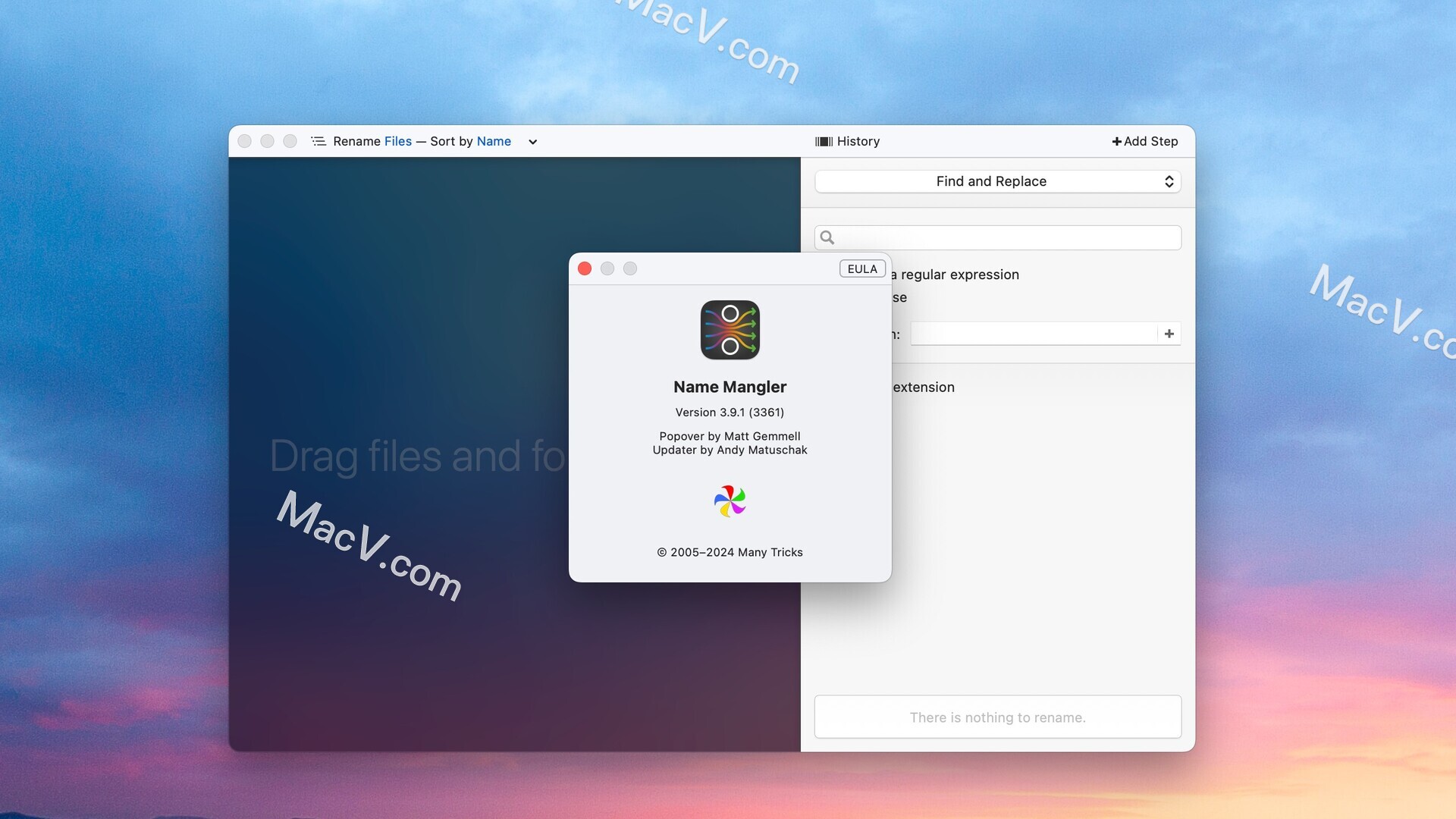The width and height of the screenshot is (1456, 819).
Task: Expand the chevron after Sort by Name
Action: click(532, 142)
